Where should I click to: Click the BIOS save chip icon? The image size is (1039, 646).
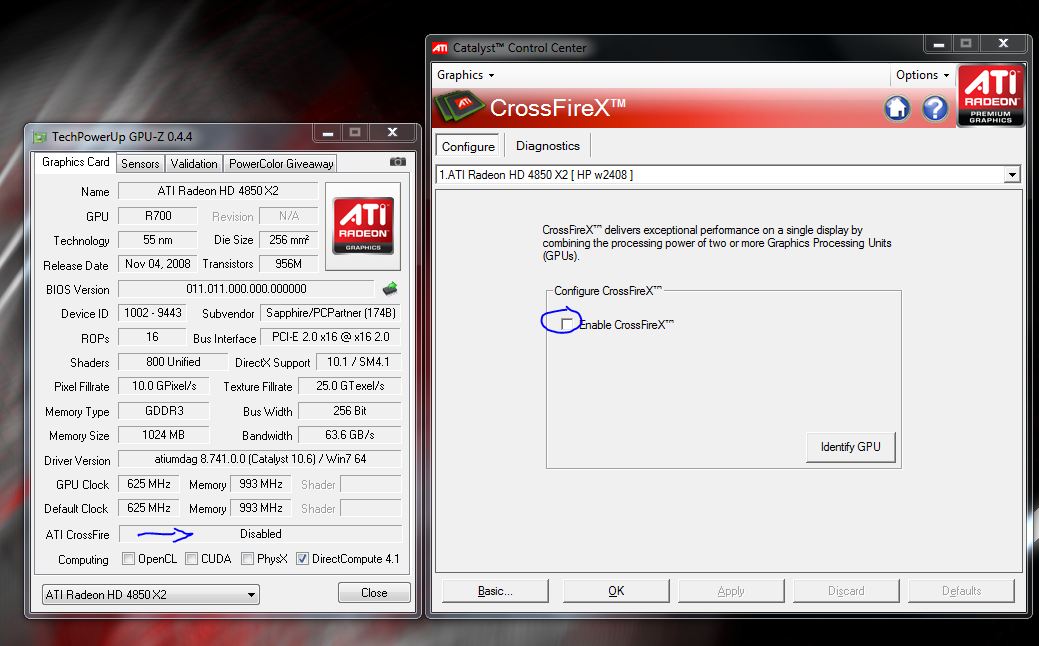[390, 288]
